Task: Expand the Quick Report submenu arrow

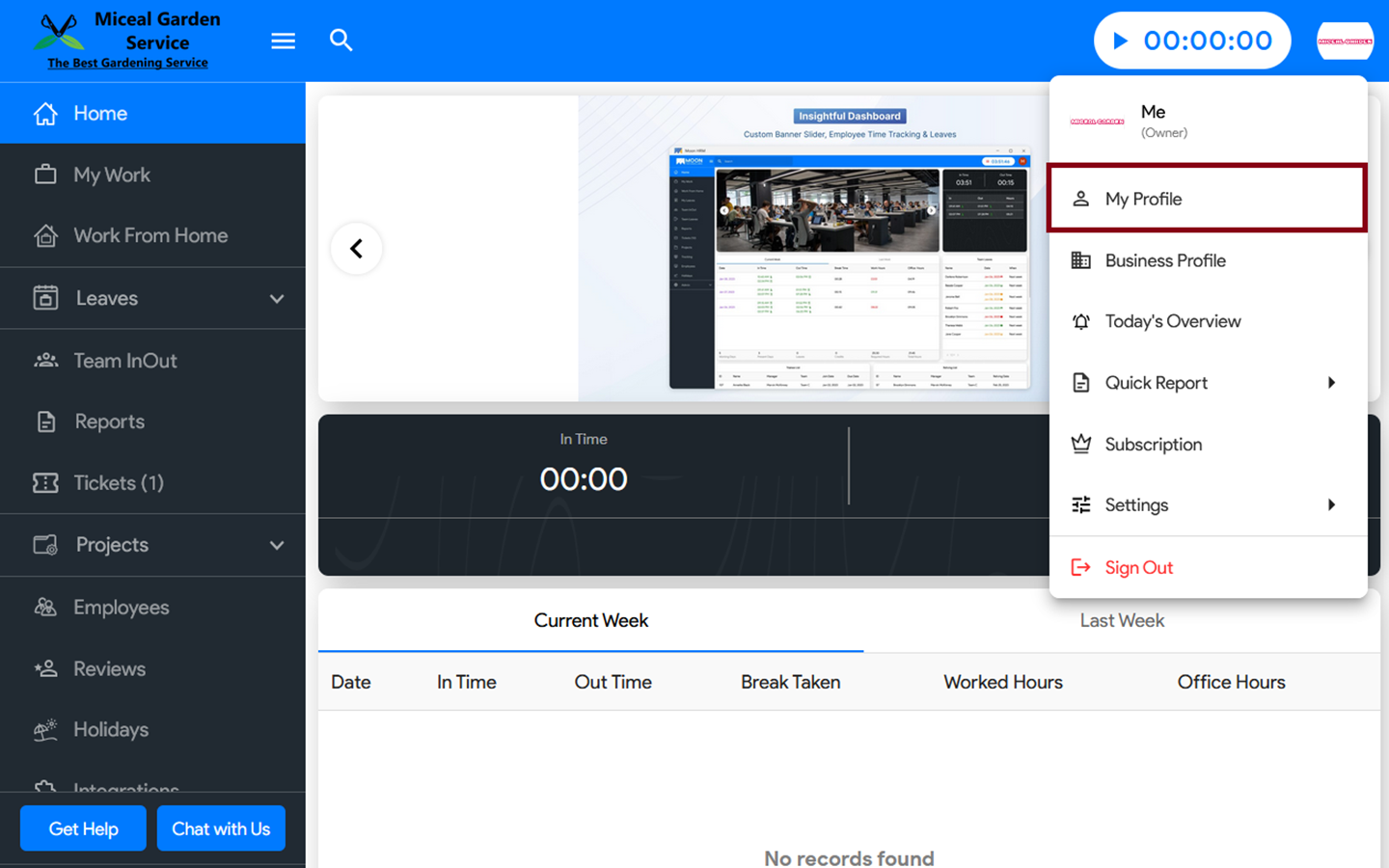Action: (1331, 383)
